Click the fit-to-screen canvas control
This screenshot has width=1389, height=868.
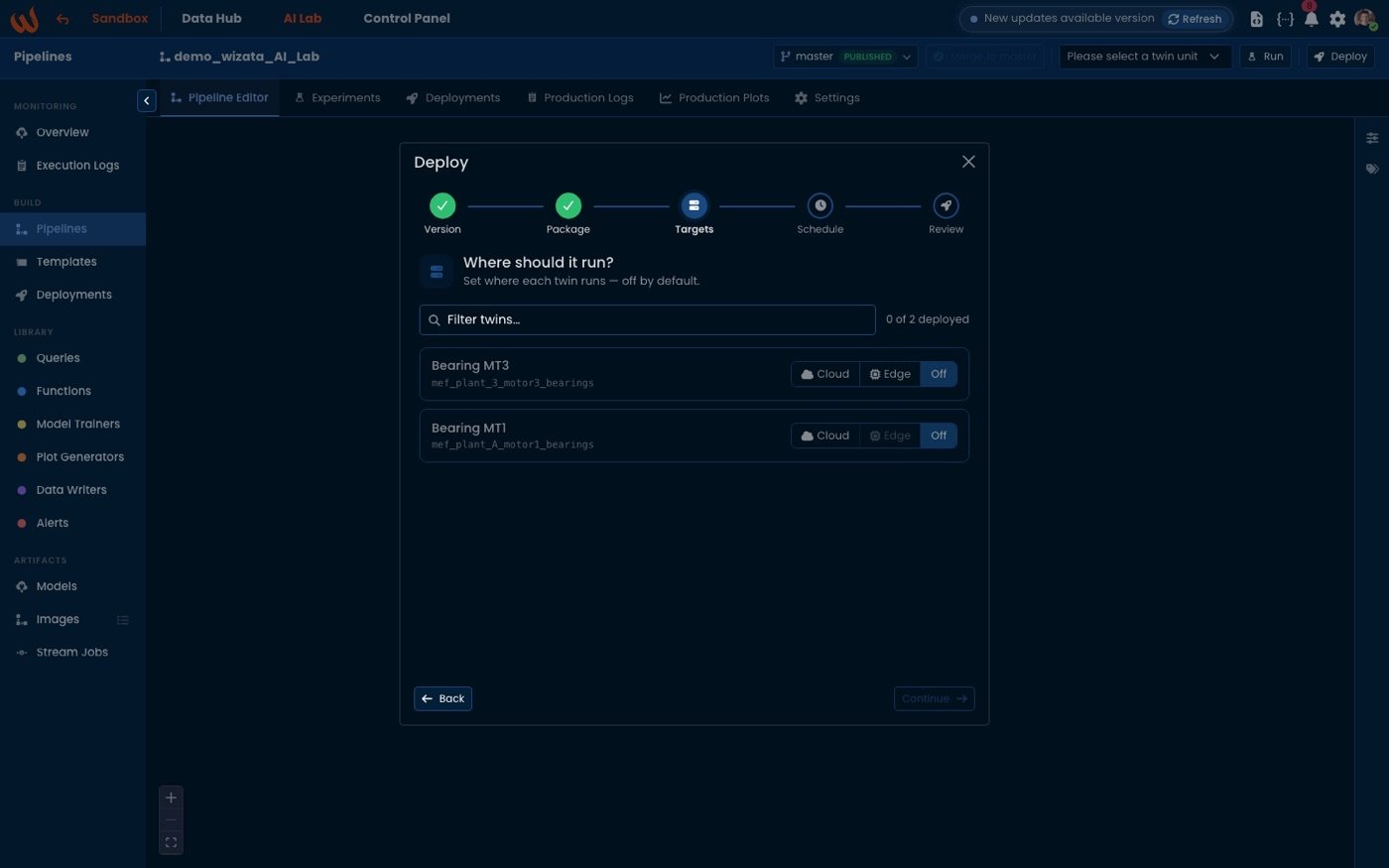(x=171, y=843)
